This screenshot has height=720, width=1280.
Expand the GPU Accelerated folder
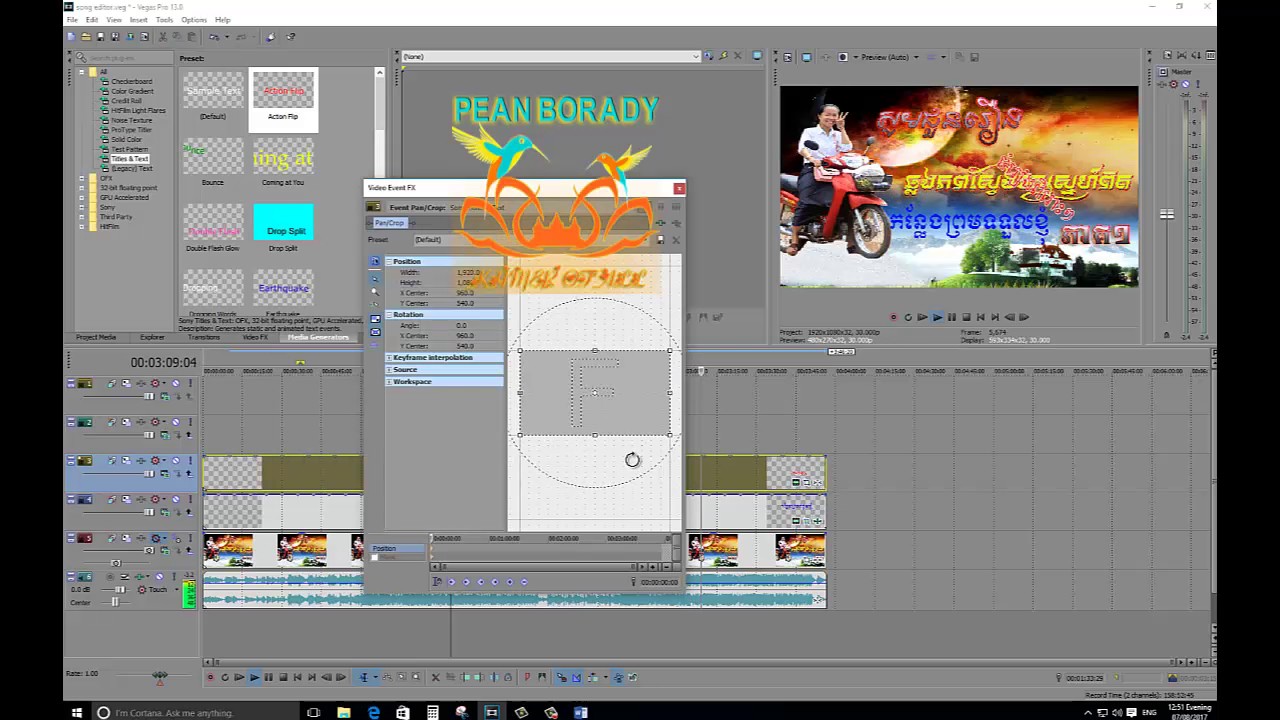tap(82, 198)
